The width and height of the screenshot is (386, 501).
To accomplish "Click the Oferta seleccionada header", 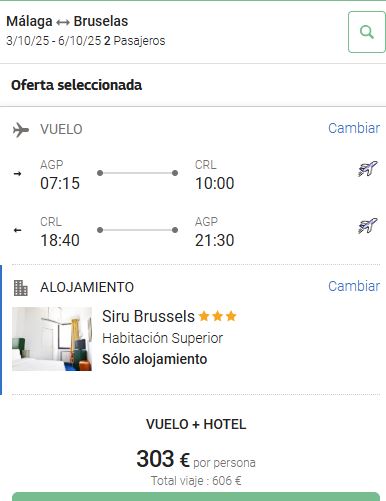I will point(77,85).
